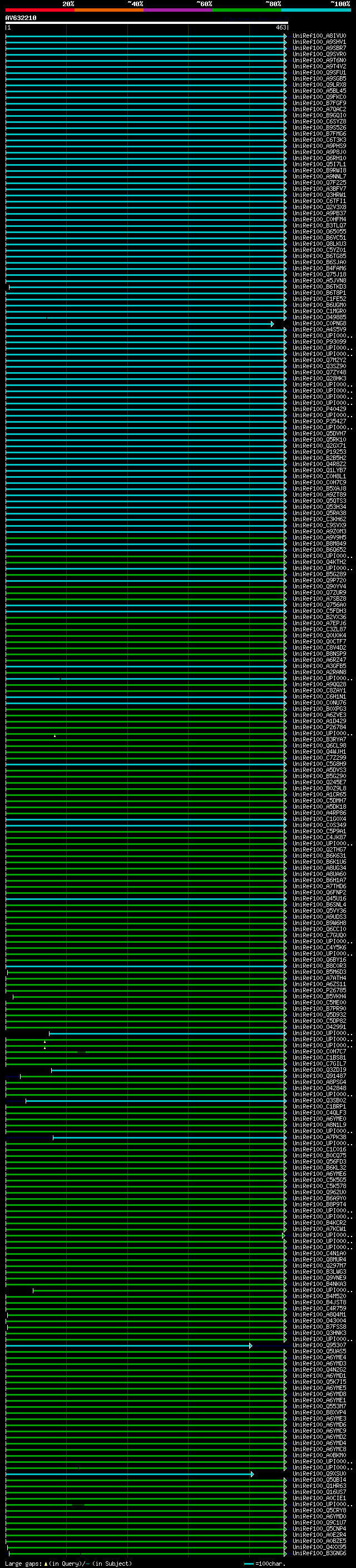Image resolution: width=356 pixels, height=1568 pixels.
Task: Select label UniRef100_A5JVN8
Action: pos(319,280)
